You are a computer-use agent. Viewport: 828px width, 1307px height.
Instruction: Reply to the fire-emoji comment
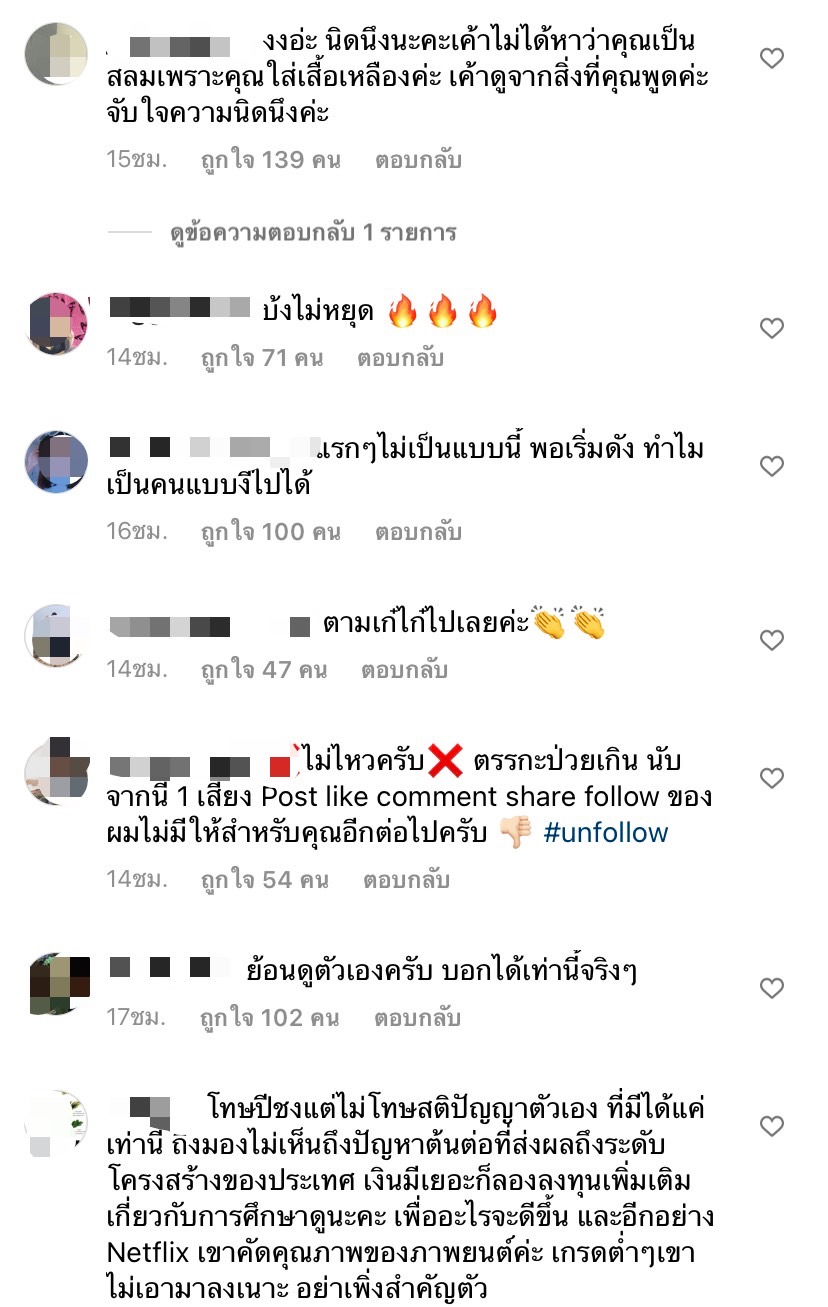pos(401,358)
